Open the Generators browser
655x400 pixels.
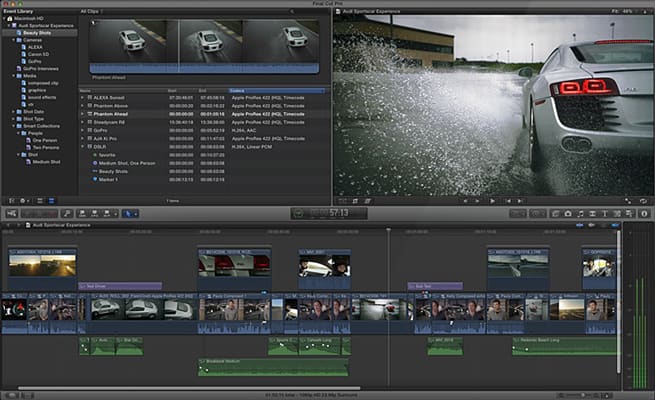click(x=617, y=213)
